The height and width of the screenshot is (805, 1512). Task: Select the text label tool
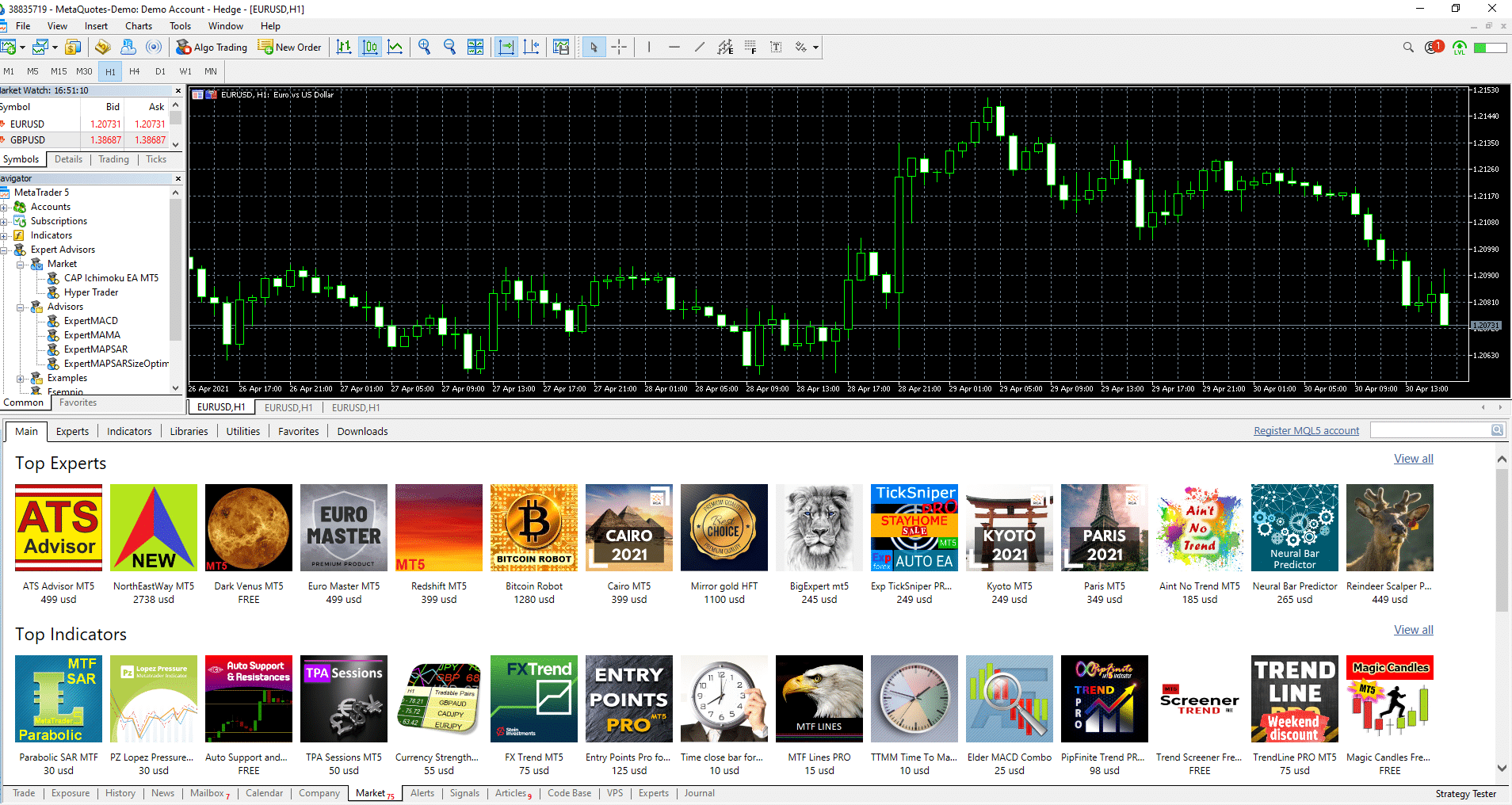[x=776, y=47]
